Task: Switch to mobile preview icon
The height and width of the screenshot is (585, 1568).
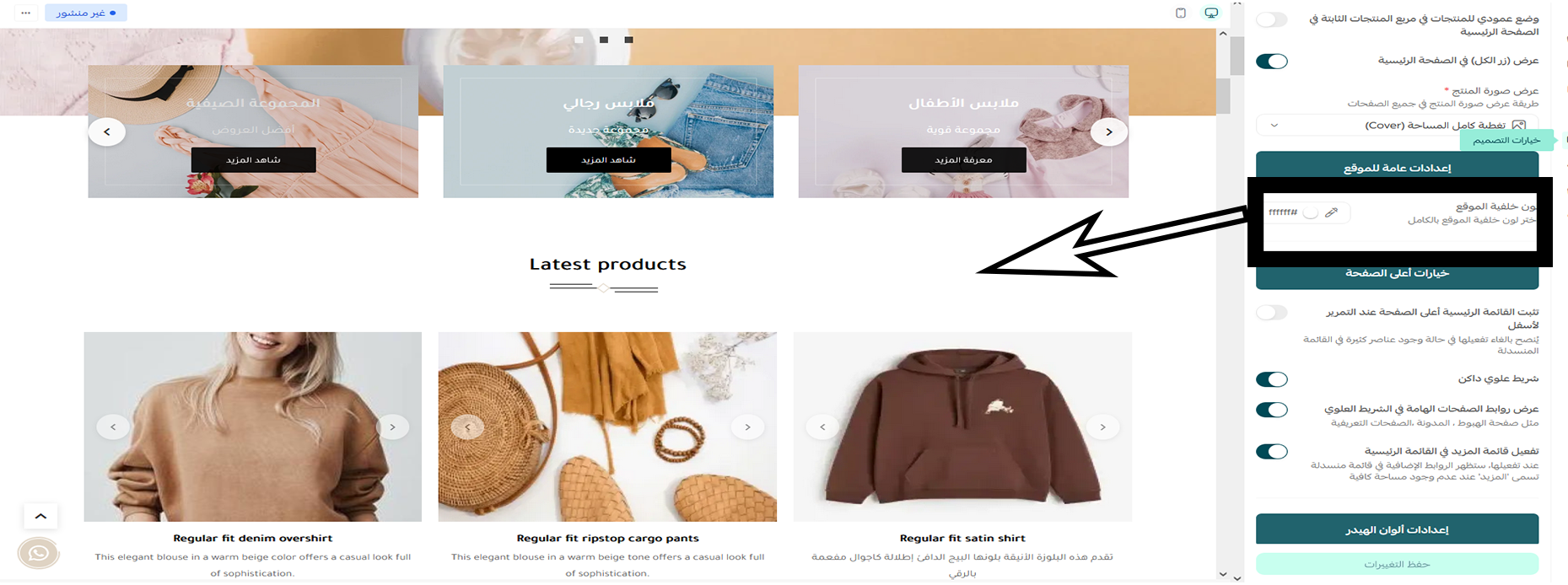Action: [1181, 13]
